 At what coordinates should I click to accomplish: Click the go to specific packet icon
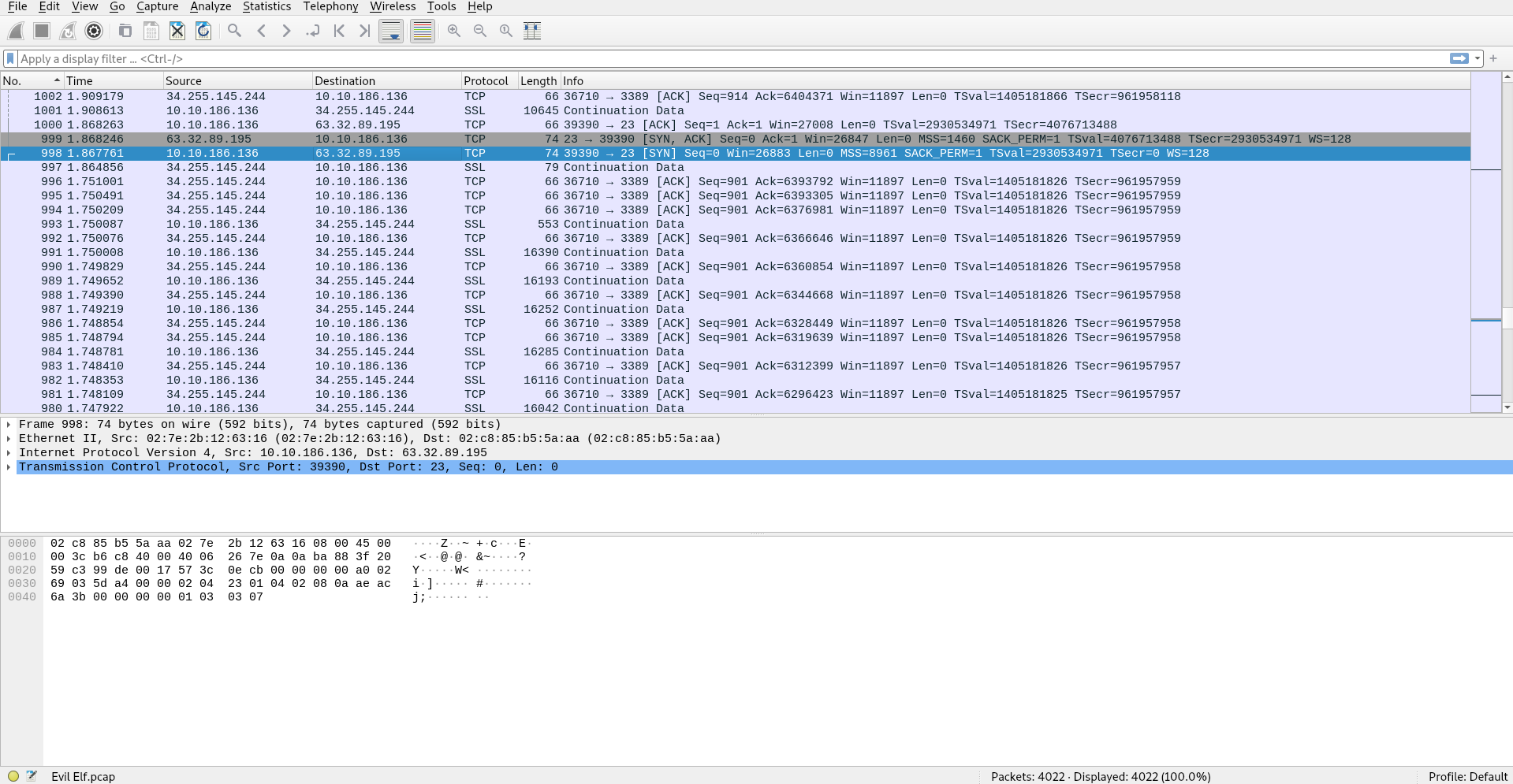(313, 31)
